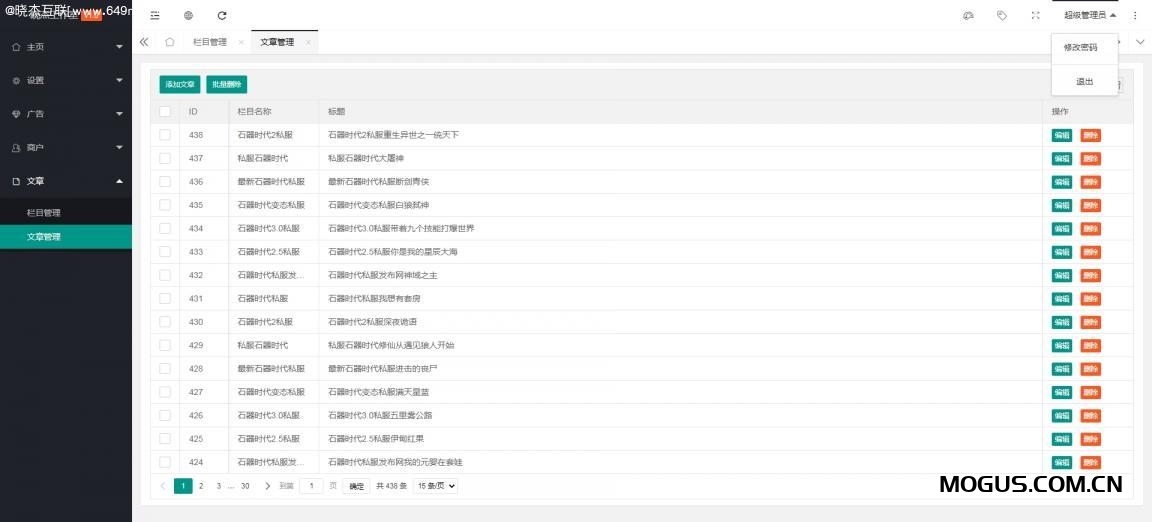The height and width of the screenshot is (522, 1152).
Task: Check the select-all checkbox in table header
Action: [165, 111]
